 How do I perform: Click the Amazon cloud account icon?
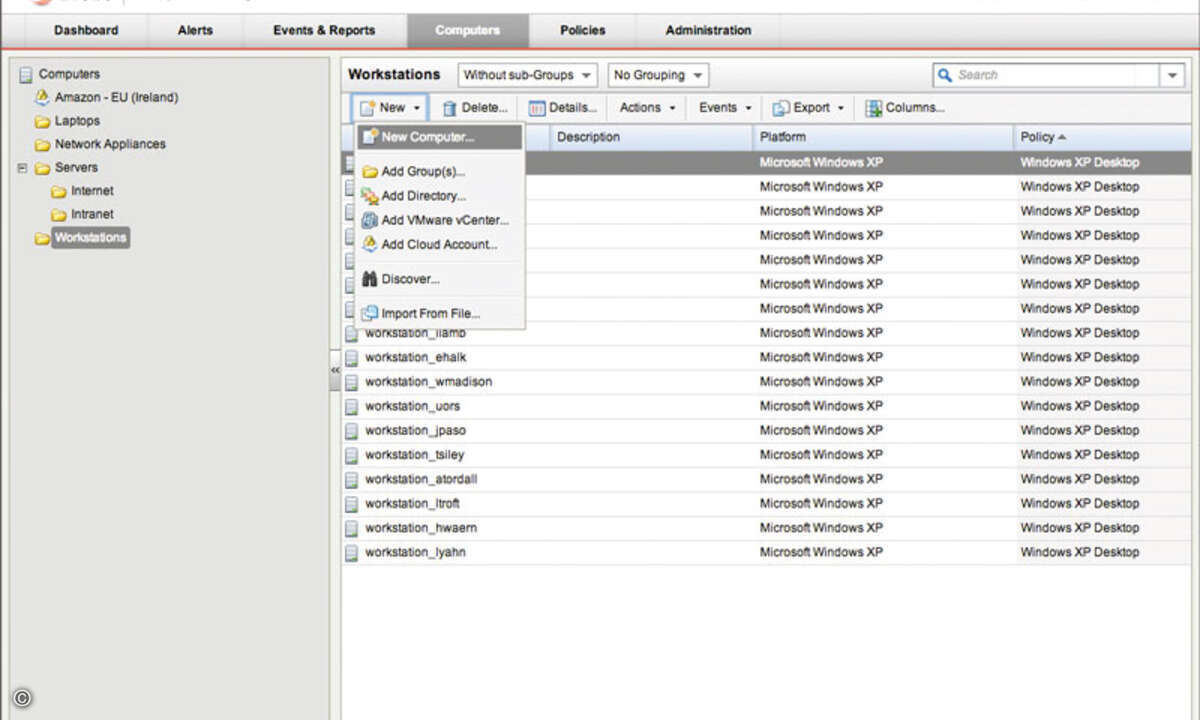[x=42, y=97]
